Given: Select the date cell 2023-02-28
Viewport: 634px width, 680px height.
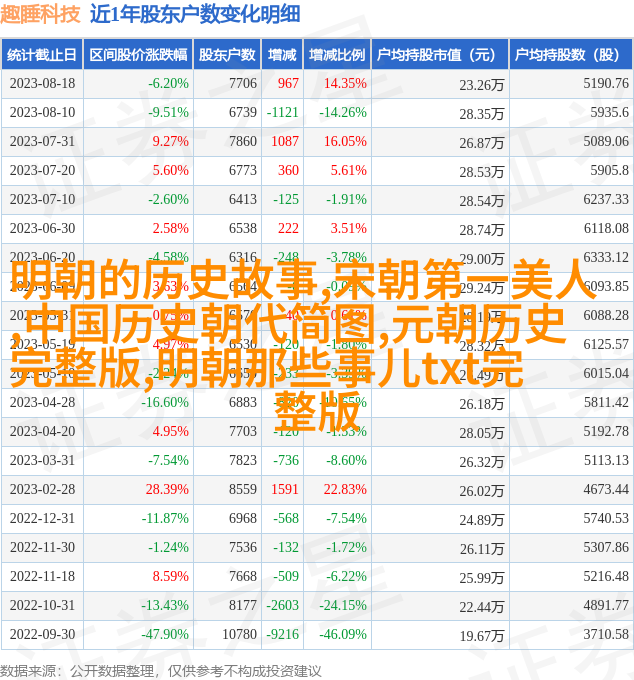Looking at the screenshot, I should [x=42, y=490].
